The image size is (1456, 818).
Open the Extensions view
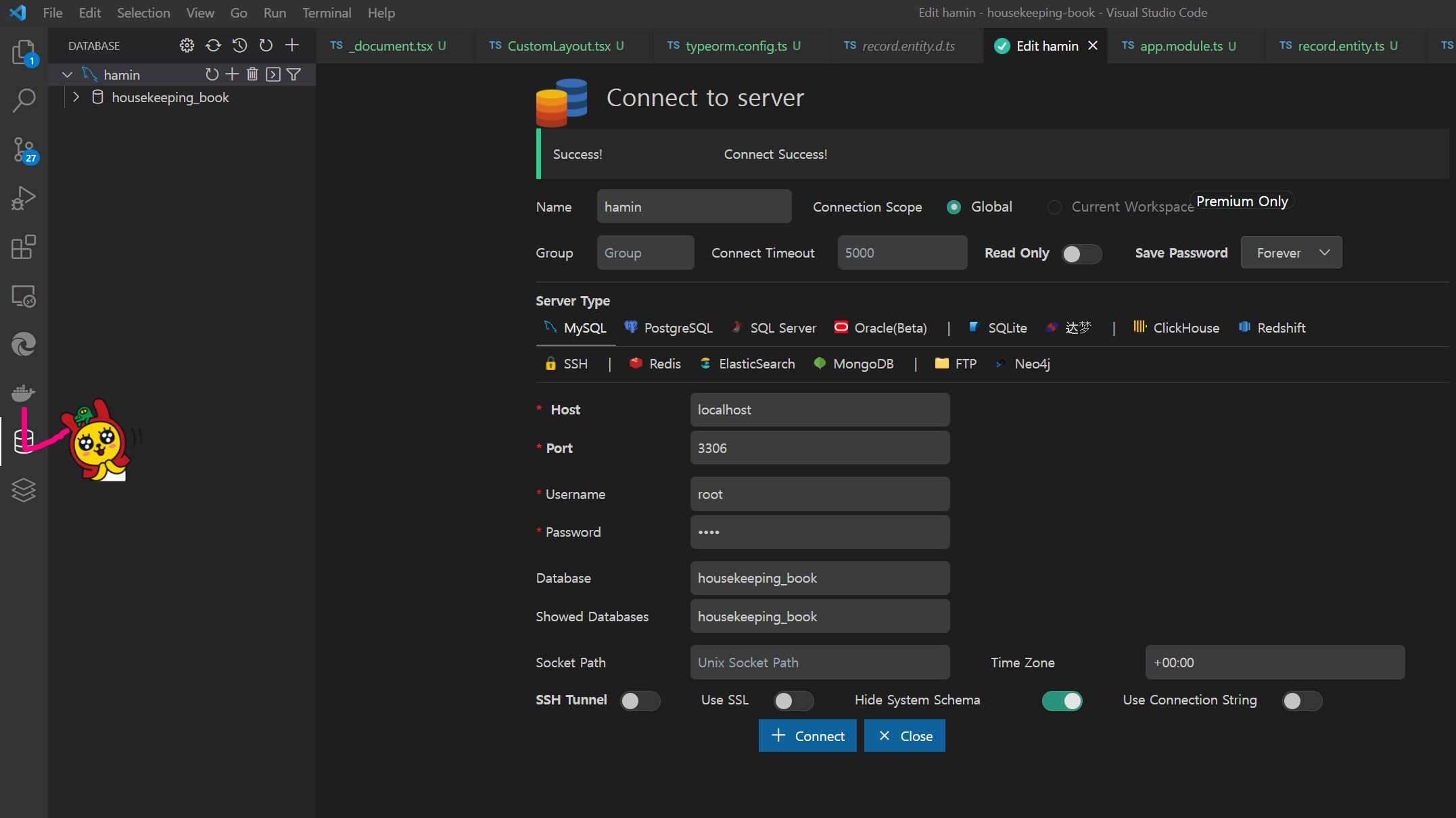click(x=24, y=247)
